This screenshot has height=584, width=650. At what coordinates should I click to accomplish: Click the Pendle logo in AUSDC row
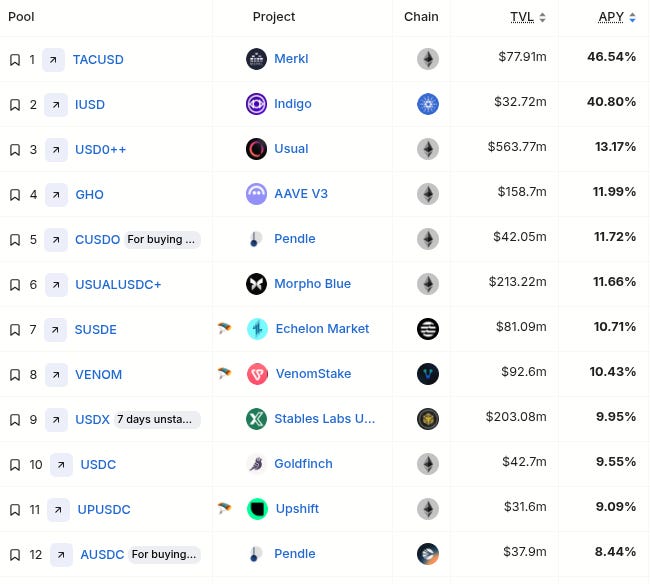[255, 554]
